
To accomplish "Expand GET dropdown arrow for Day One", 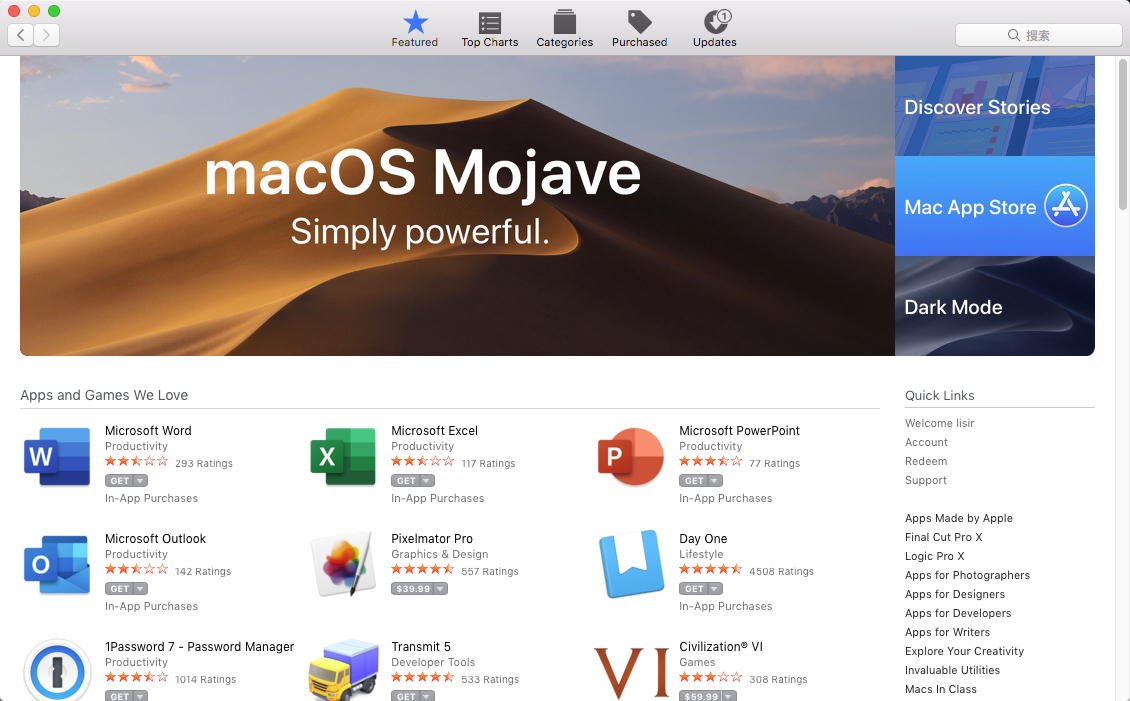I will [x=714, y=589].
